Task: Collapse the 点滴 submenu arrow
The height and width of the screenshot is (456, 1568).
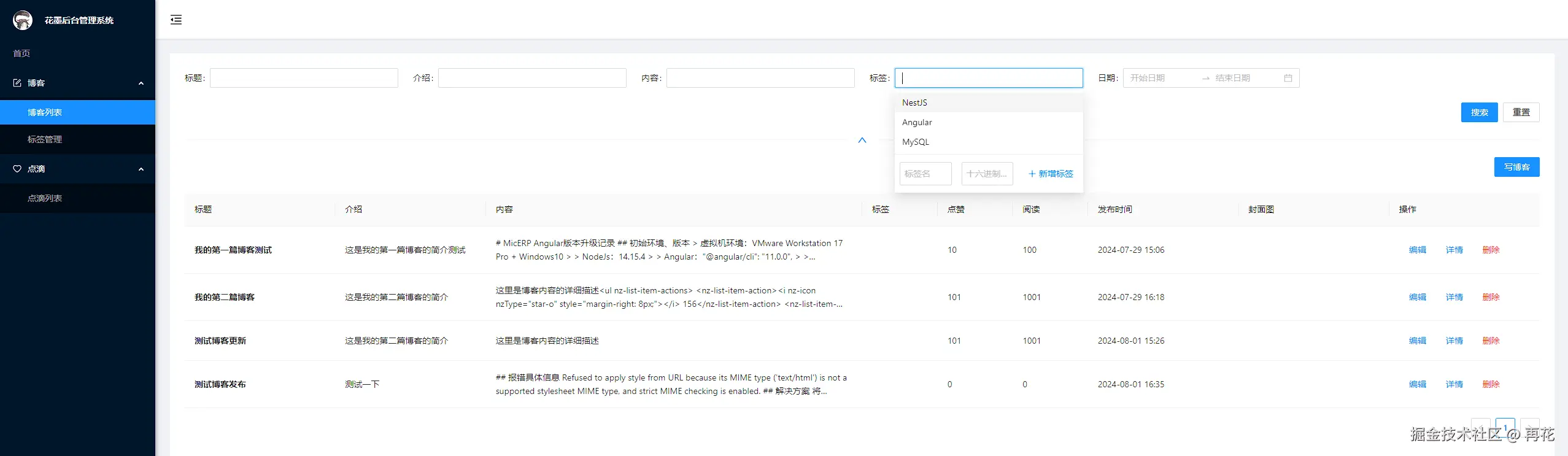Action: click(x=141, y=169)
